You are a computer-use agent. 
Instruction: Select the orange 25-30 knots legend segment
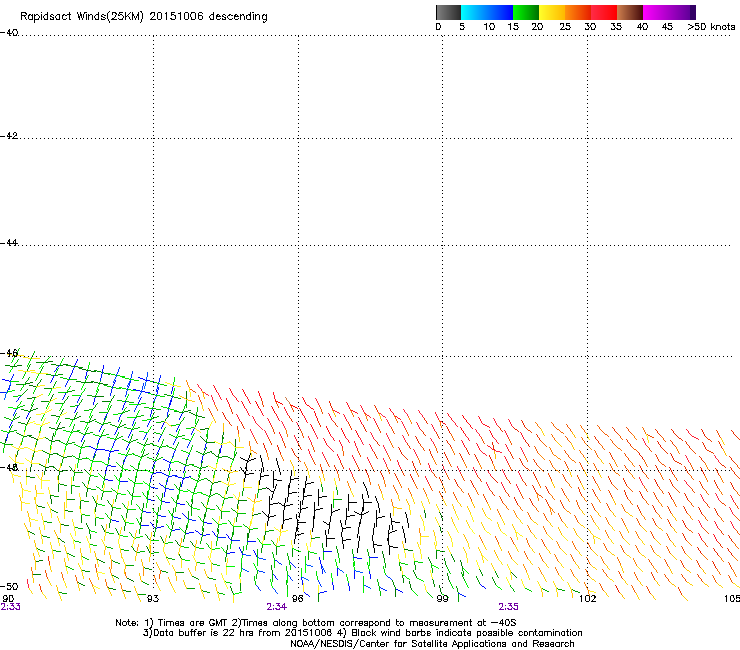578,12
